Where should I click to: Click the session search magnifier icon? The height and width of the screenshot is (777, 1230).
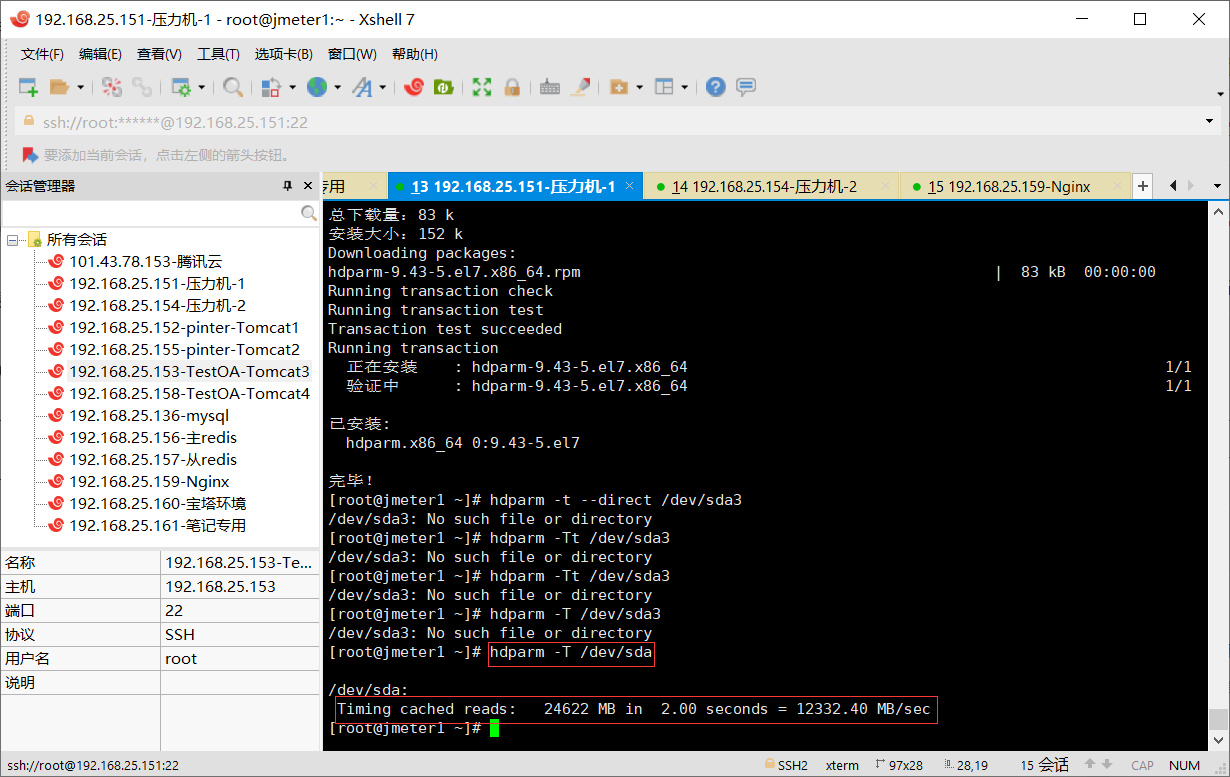[x=309, y=213]
